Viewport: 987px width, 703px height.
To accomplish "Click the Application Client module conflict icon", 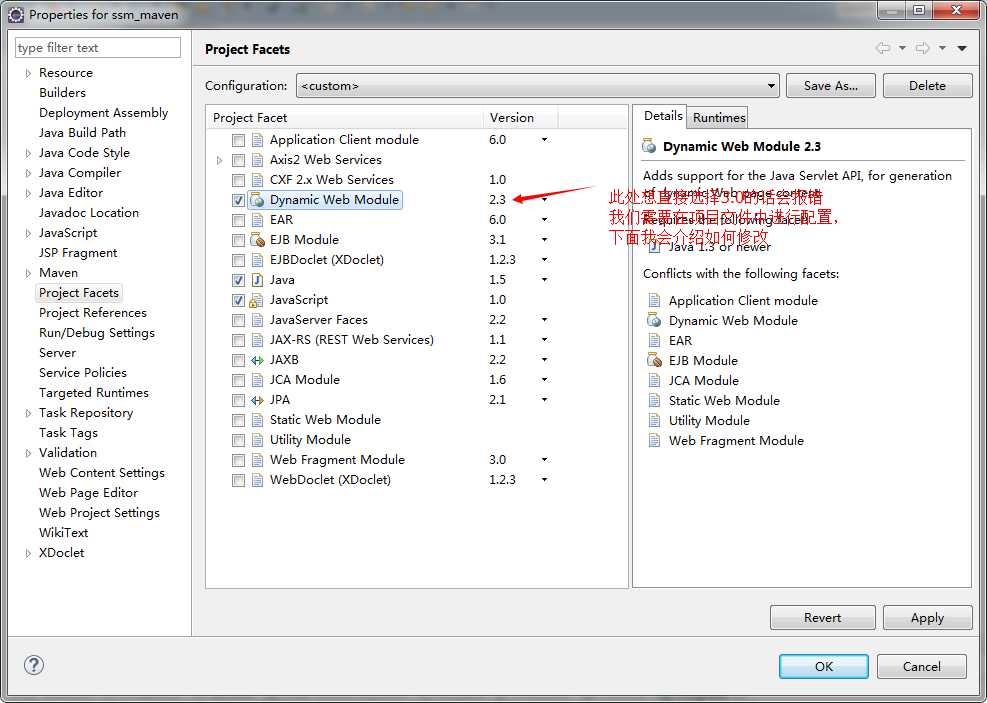I will [654, 300].
